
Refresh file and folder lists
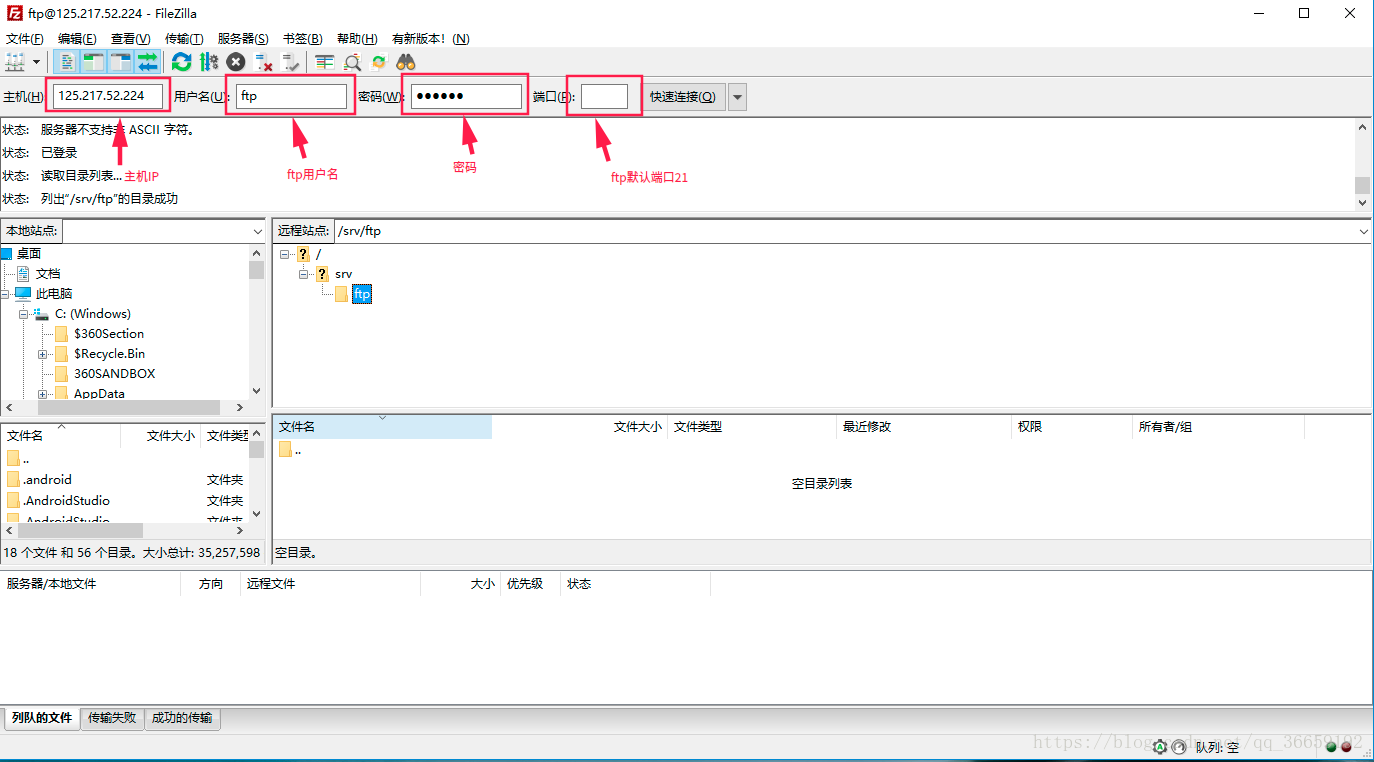tap(181, 62)
